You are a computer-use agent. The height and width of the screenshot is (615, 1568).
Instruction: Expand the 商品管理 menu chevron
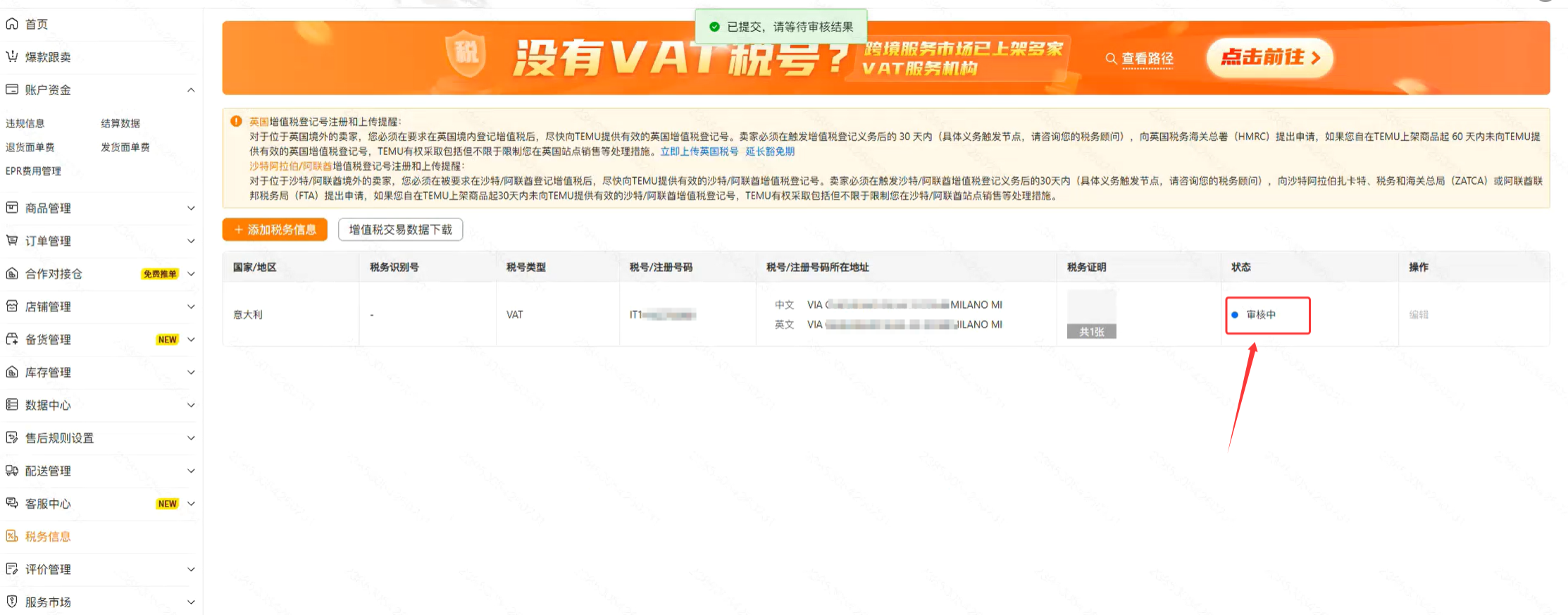pyautogui.click(x=191, y=208)
